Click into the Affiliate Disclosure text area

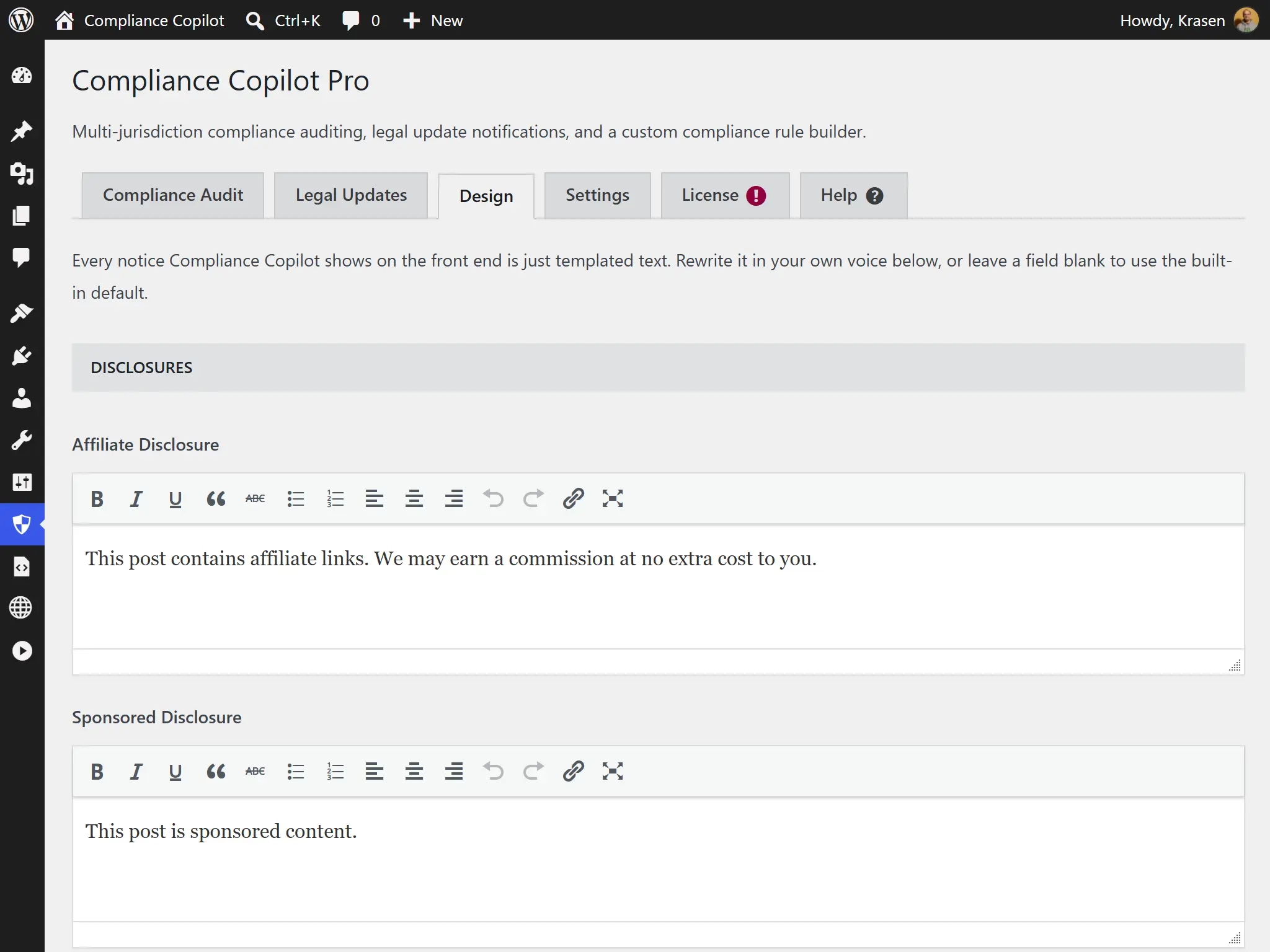[659, 587]
